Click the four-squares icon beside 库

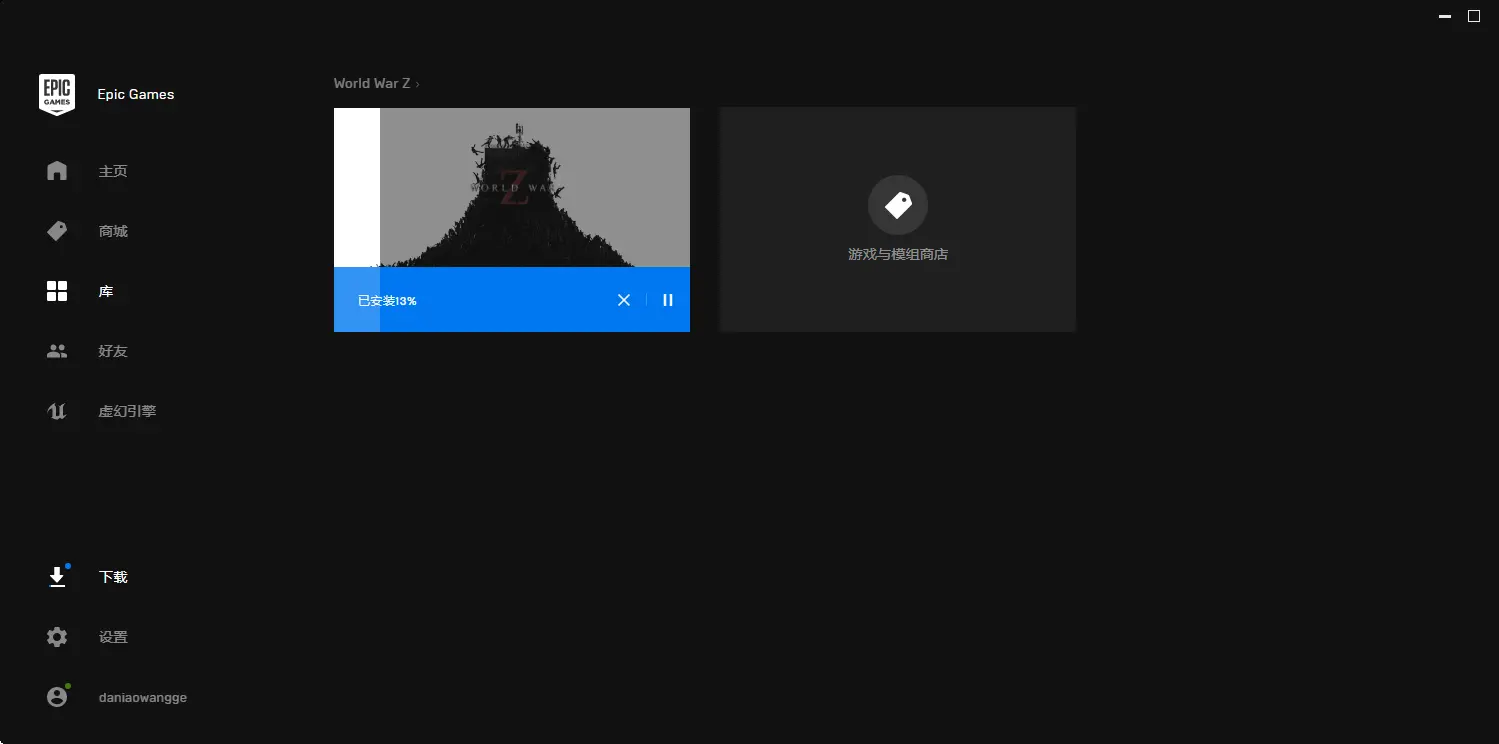pyautogui.click(x=57, y=291)
